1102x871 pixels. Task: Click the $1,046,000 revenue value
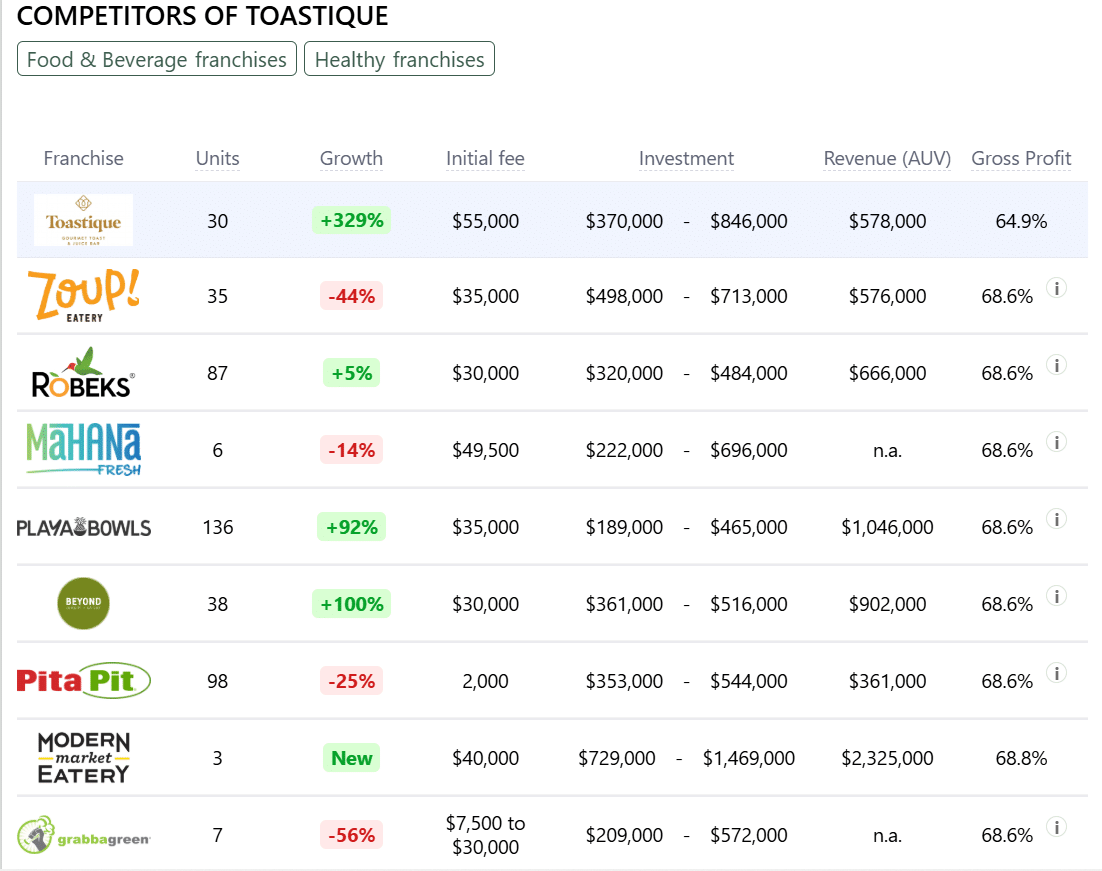coord(888,527)
